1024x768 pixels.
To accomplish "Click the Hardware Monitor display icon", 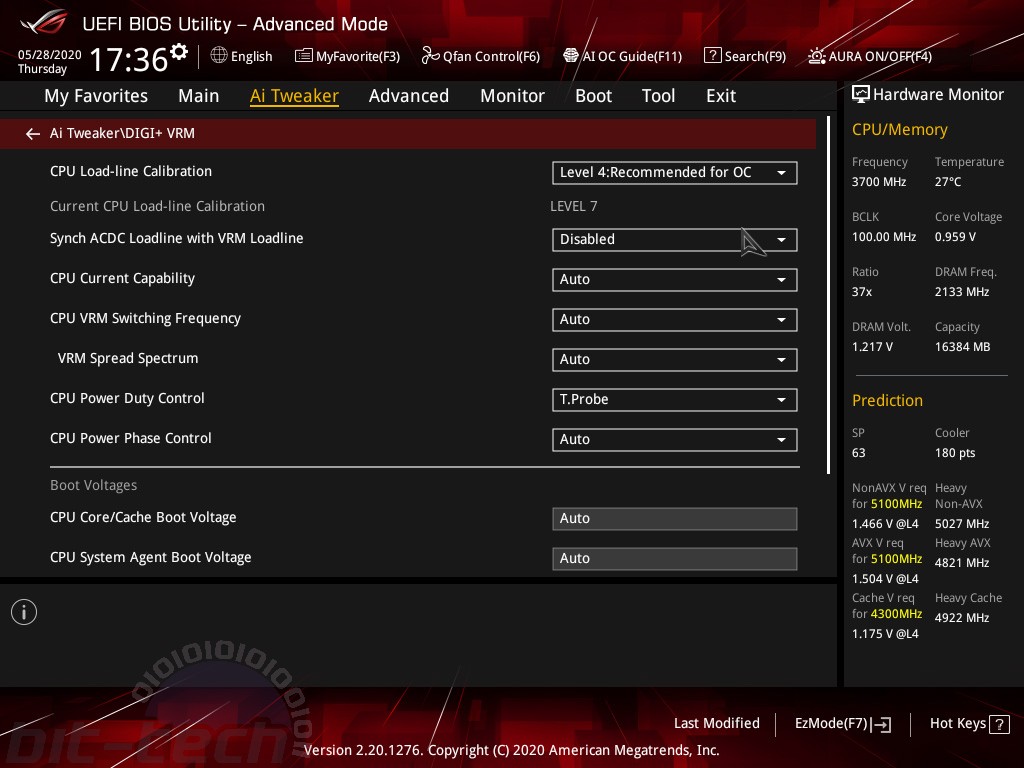I will click(x=861, y=95).
